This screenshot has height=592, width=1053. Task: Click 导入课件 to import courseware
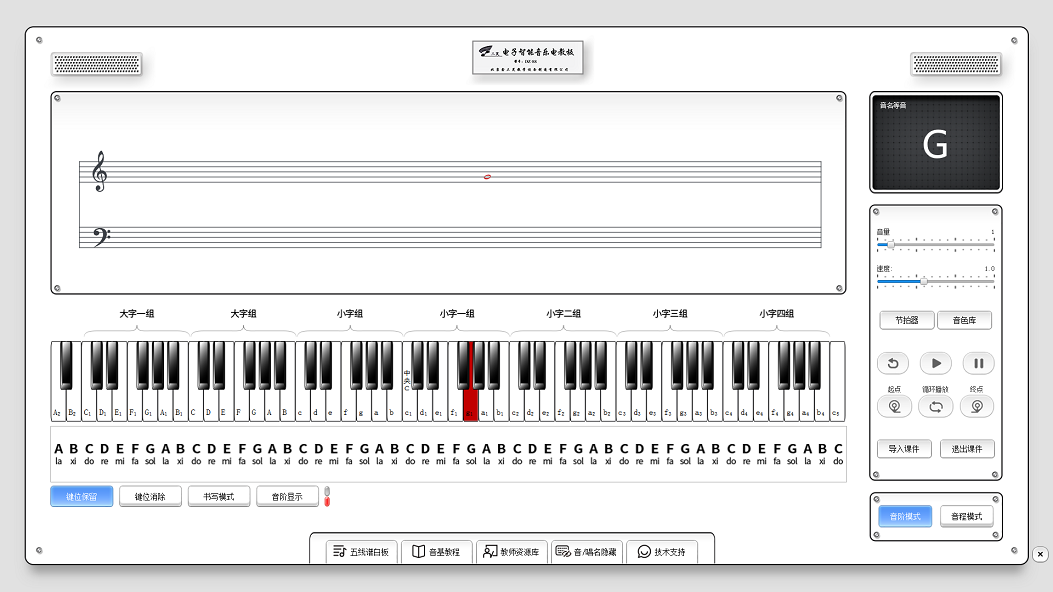[904, 449]
